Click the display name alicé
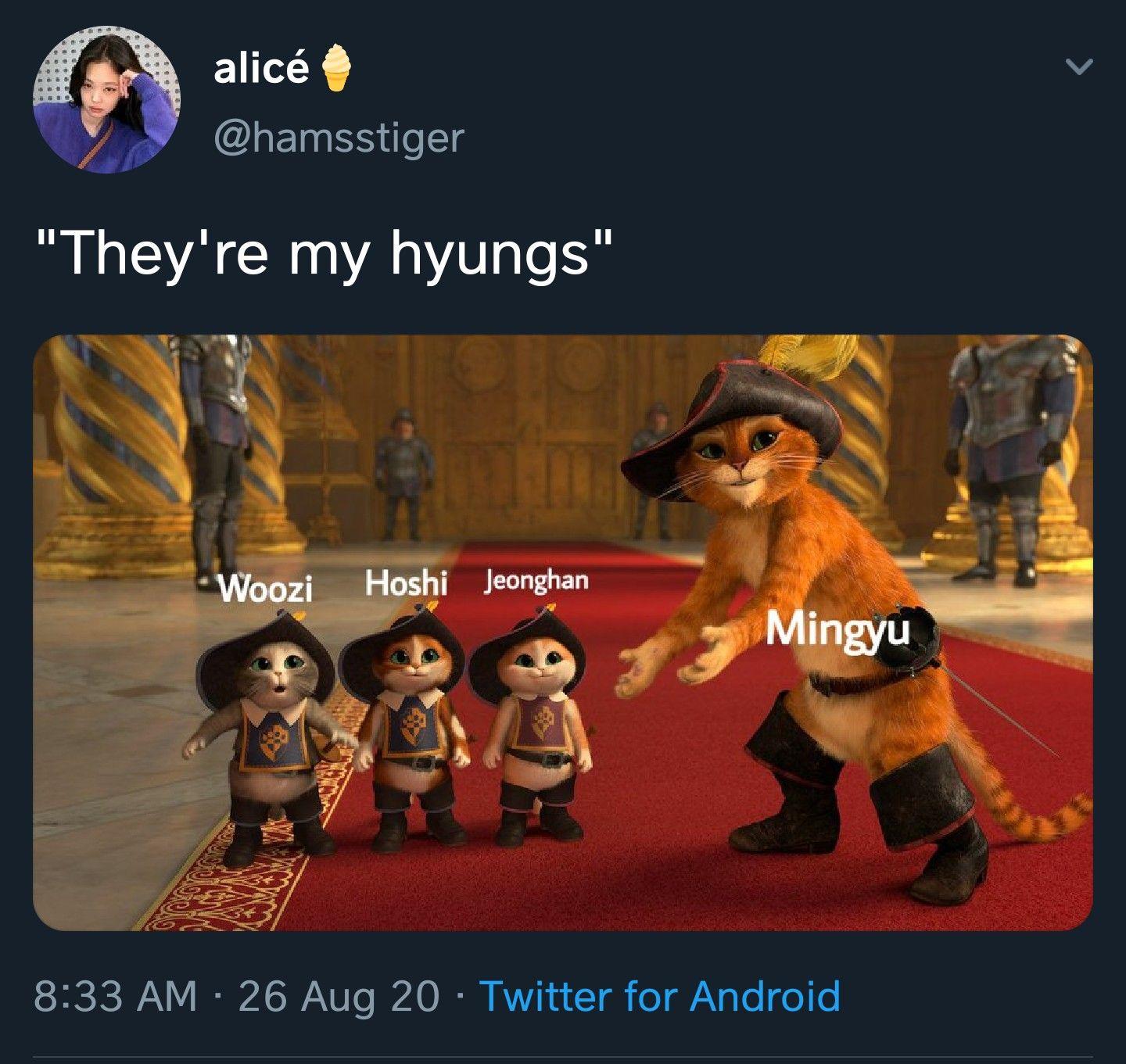This screenshot has height=1064, width=1126. [x=261, y=70]
